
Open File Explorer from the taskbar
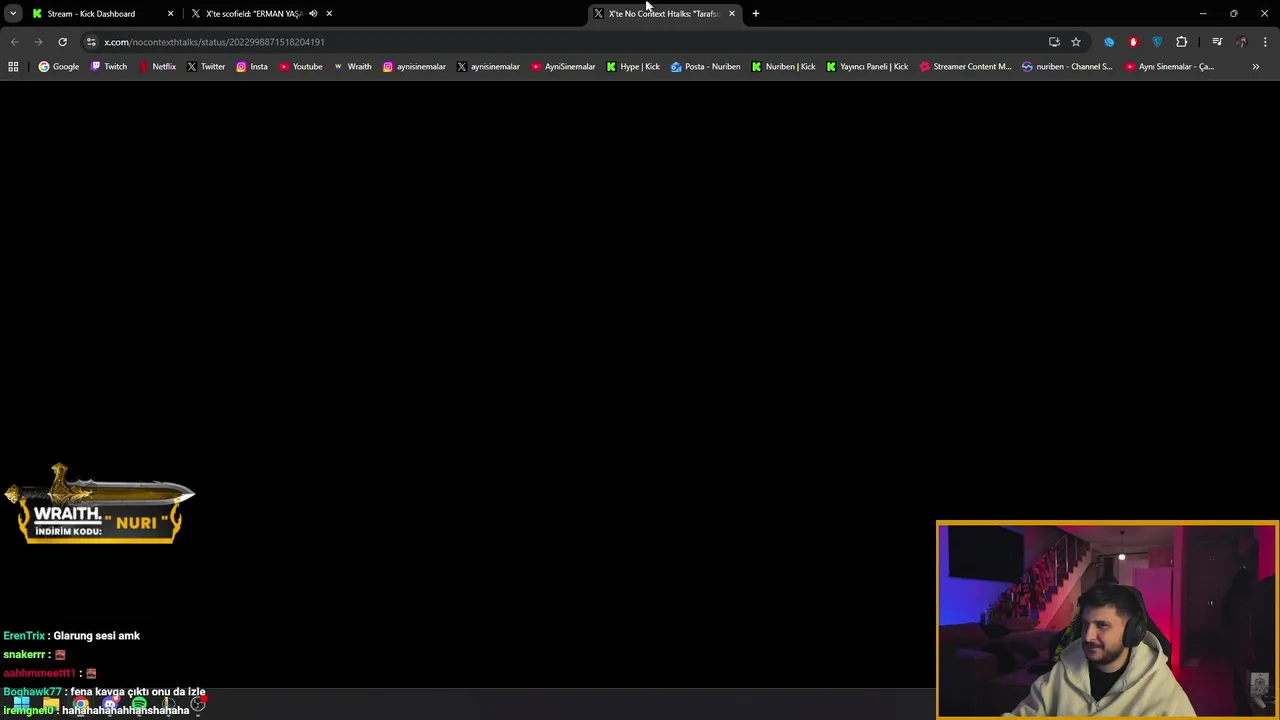pyautogui.click(x=51, y=705)
